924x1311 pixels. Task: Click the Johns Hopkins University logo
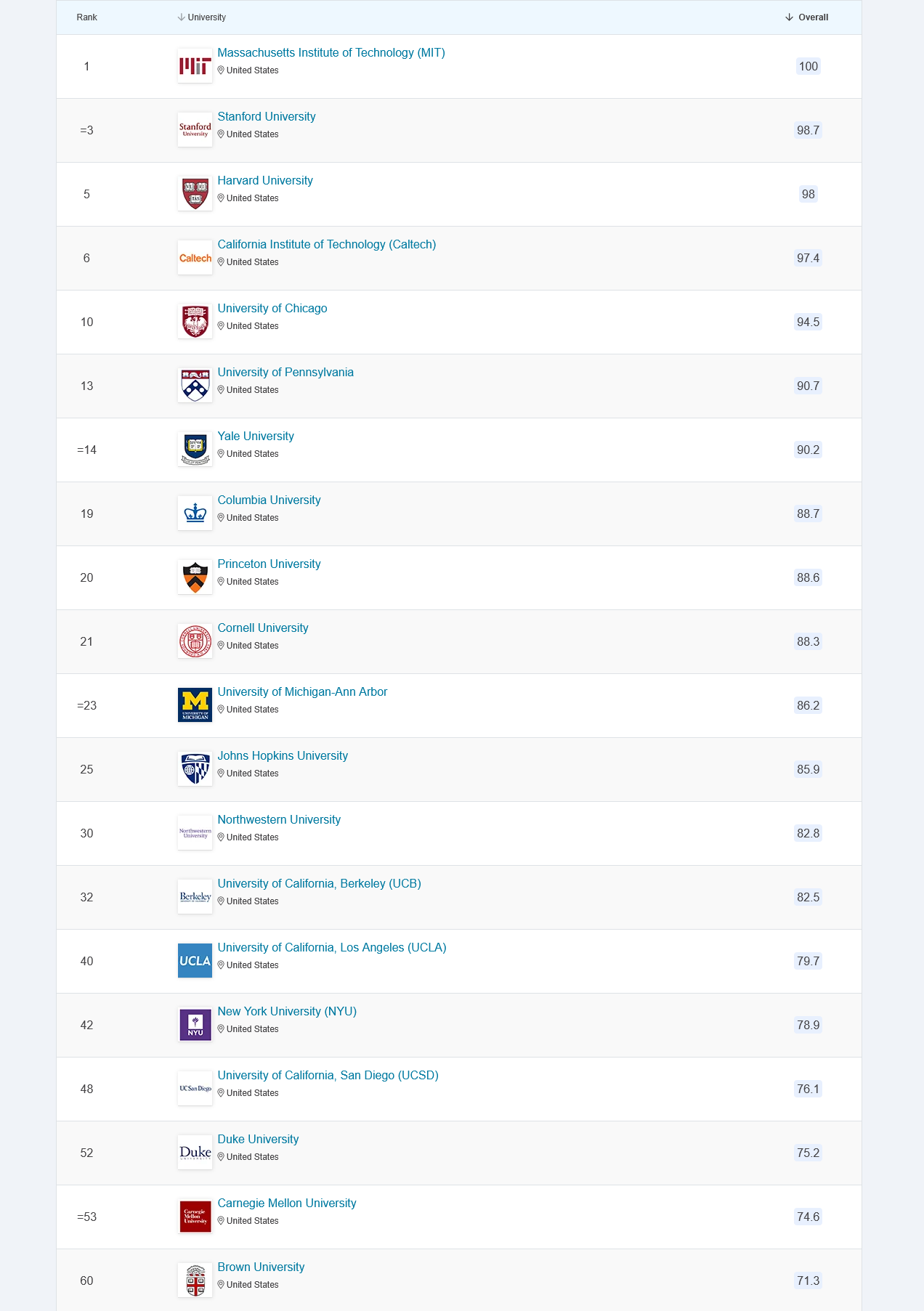(x=195, y=769)
